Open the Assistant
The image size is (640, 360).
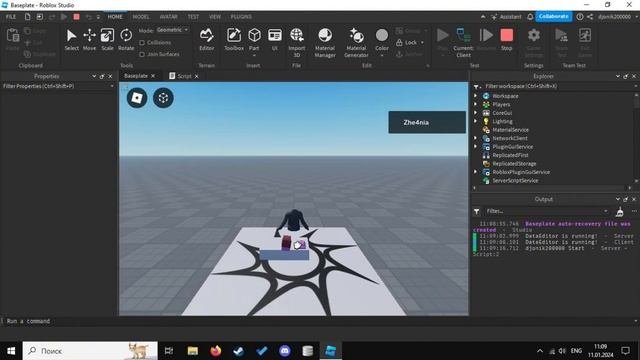(507, 17)
